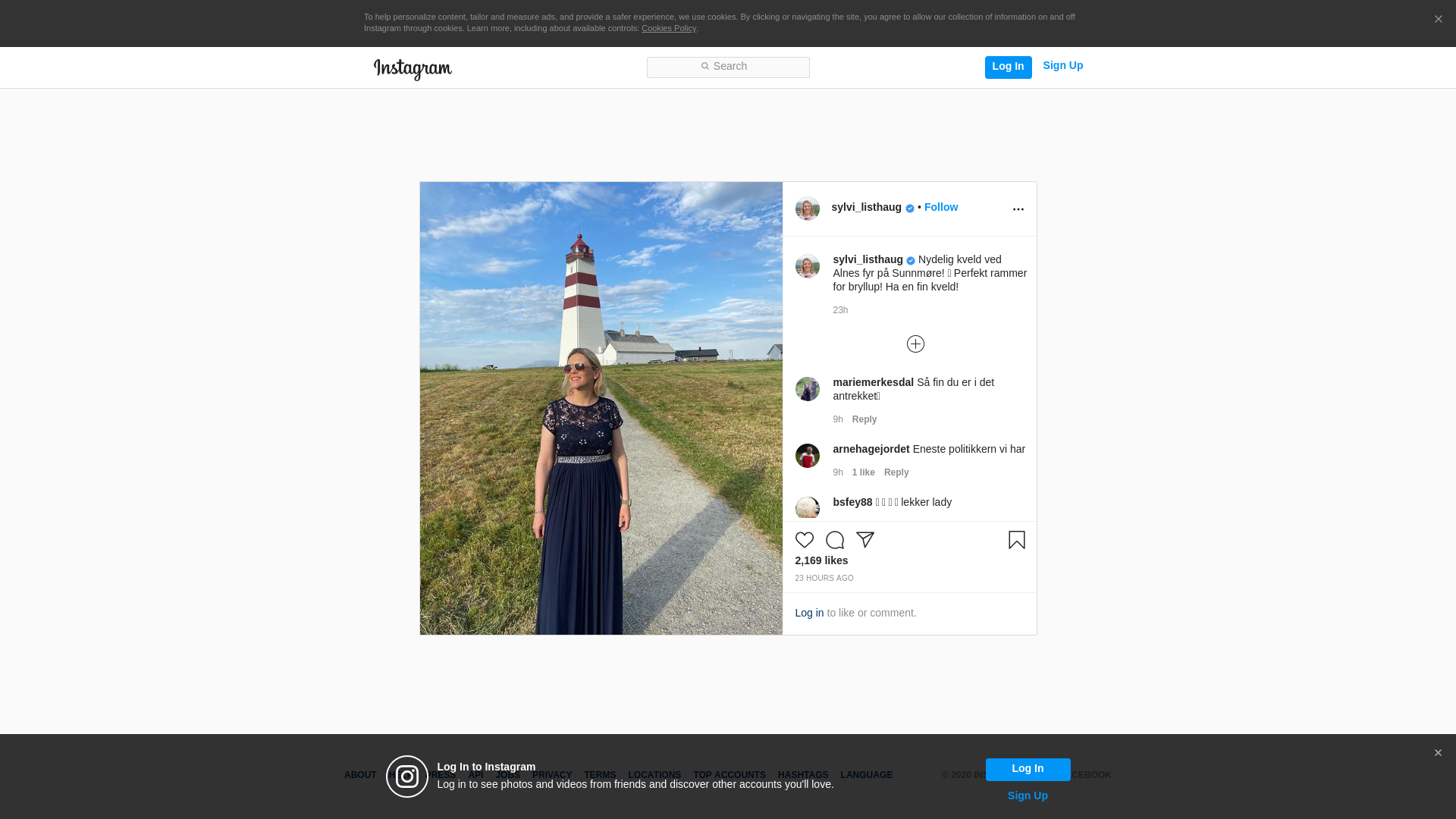Open bsfey88 profile avatar
The width and height of the screenshot is (1456, 819).
[x=807, y=509]
